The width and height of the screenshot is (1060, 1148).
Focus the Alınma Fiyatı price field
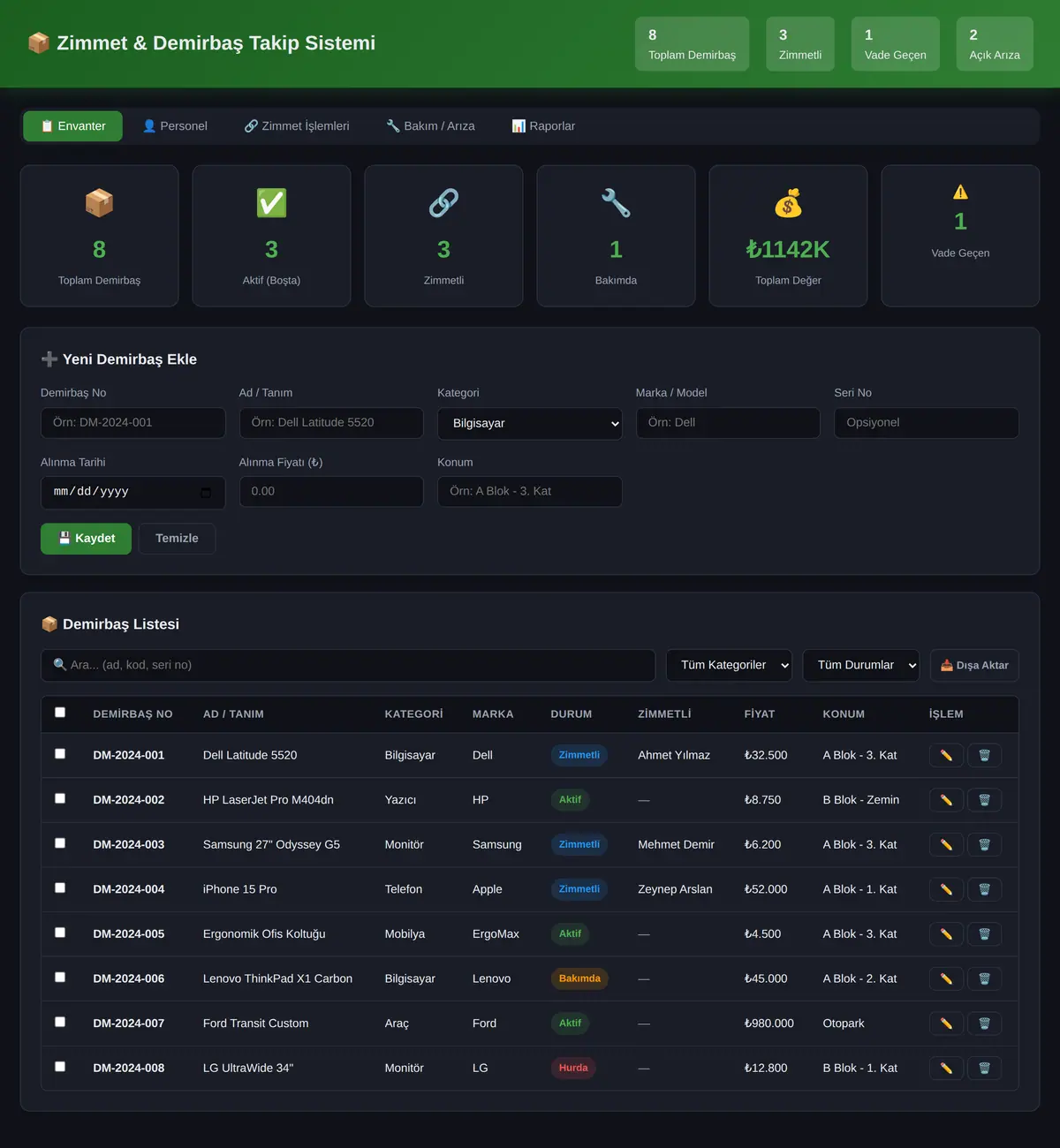click(331, 492)
